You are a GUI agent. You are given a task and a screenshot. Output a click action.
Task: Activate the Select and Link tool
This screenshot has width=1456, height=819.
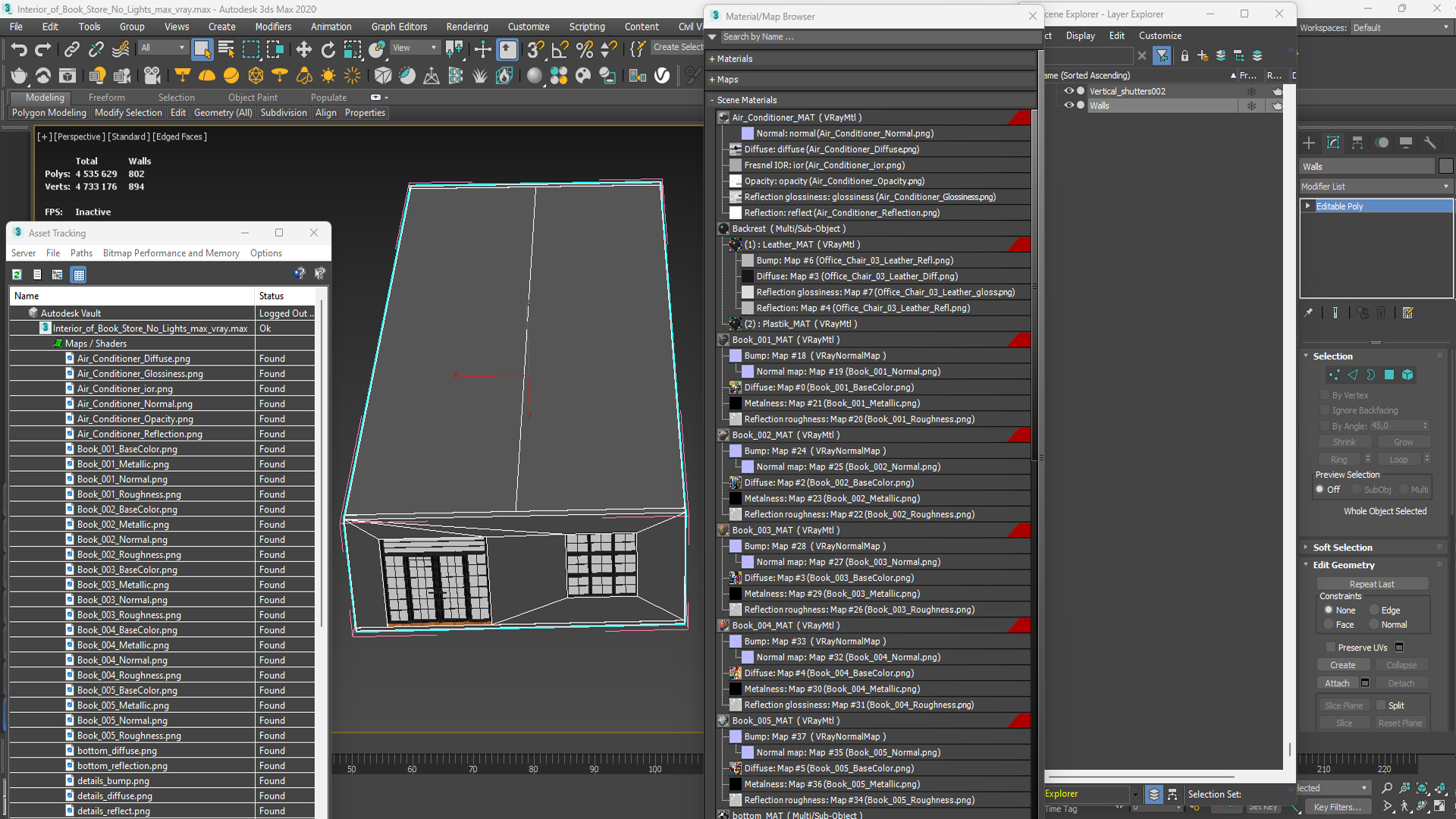(x=71, y=50)
